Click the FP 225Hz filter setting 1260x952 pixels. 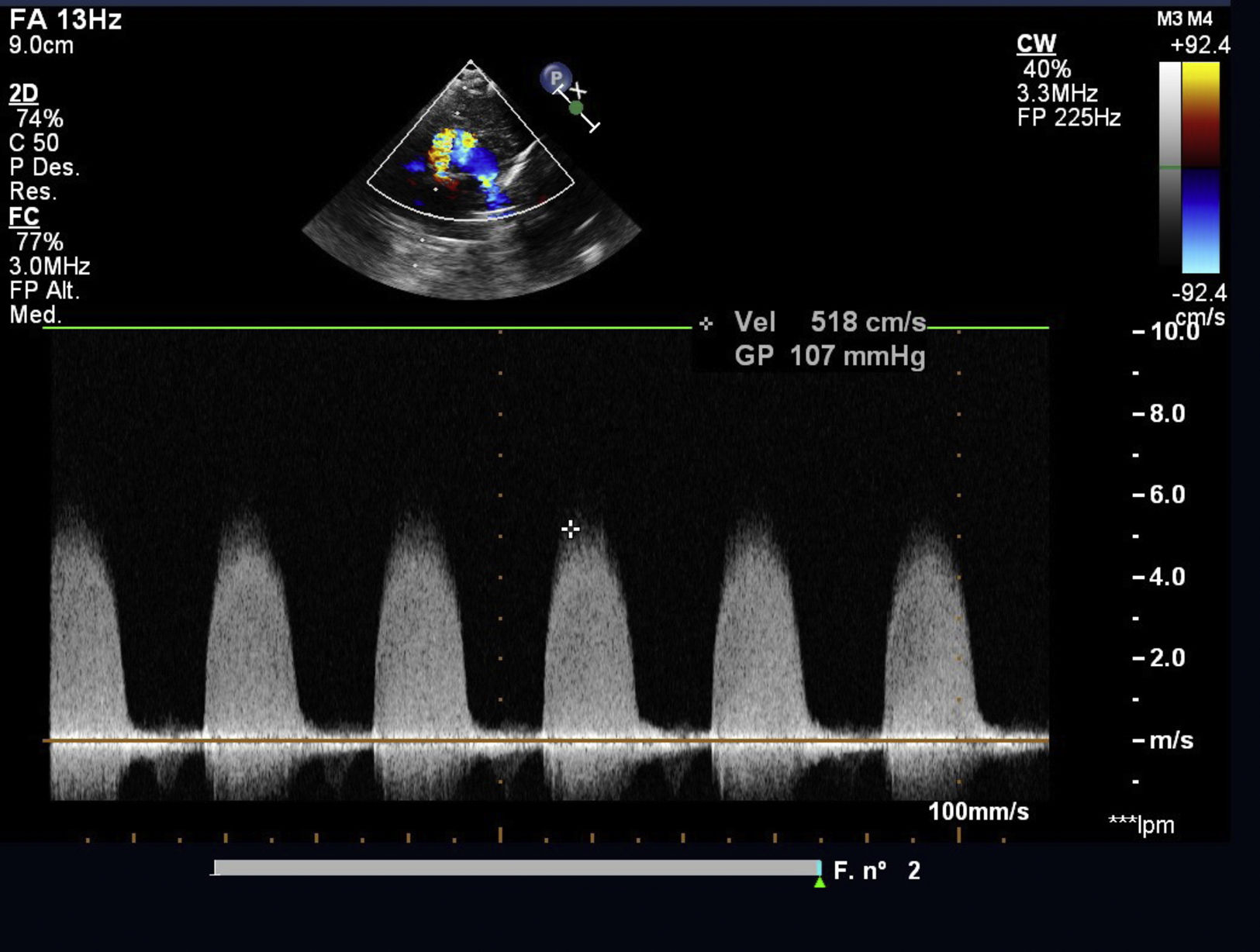click(1068, 118)
